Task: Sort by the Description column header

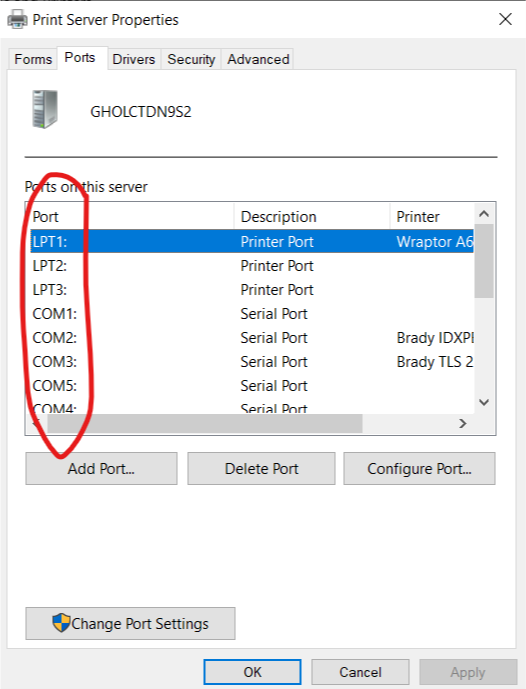Action: point(312,216)
